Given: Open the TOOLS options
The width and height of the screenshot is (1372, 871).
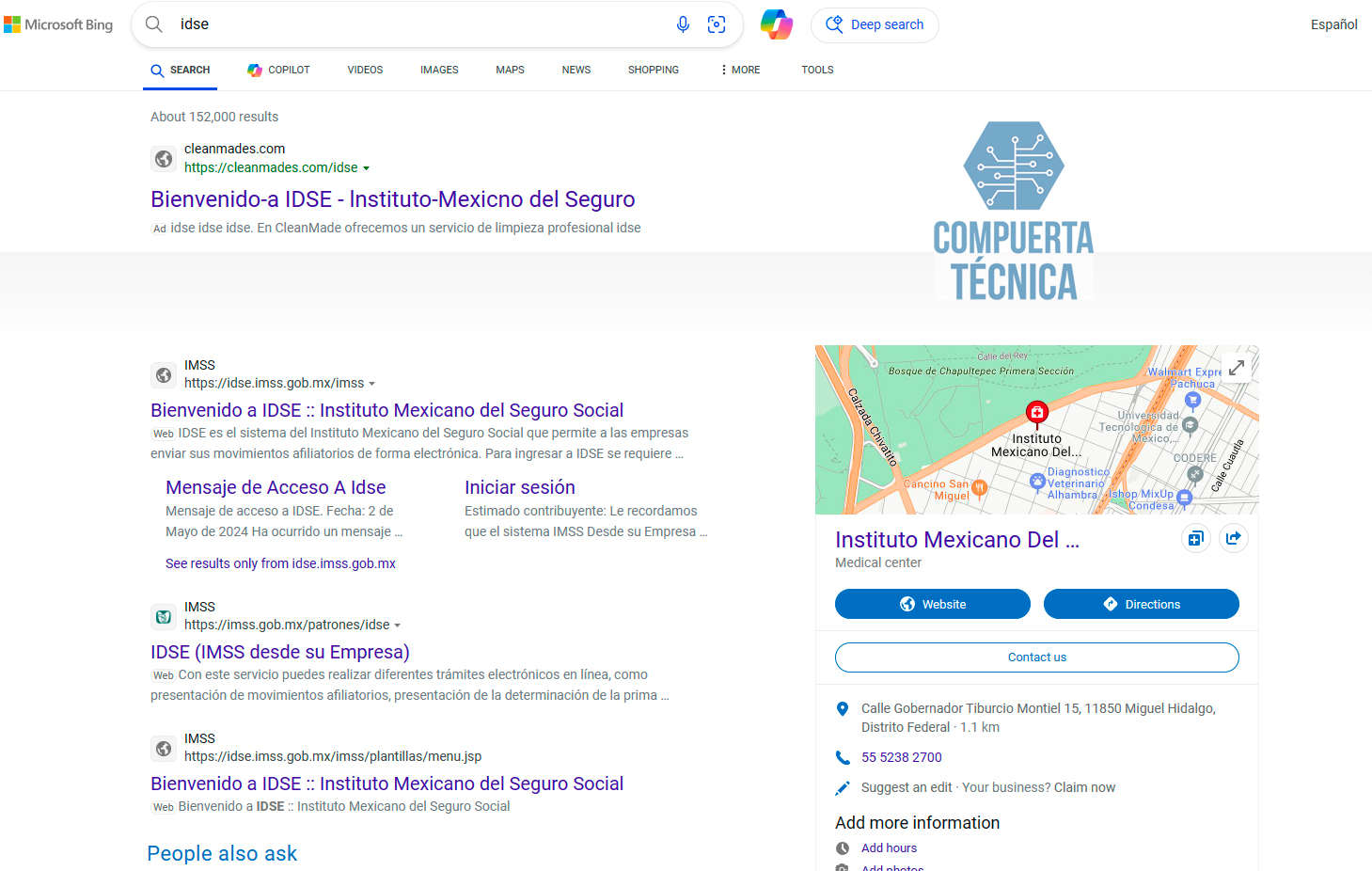Looking at the screenshot, I should (x=817, y=70).
